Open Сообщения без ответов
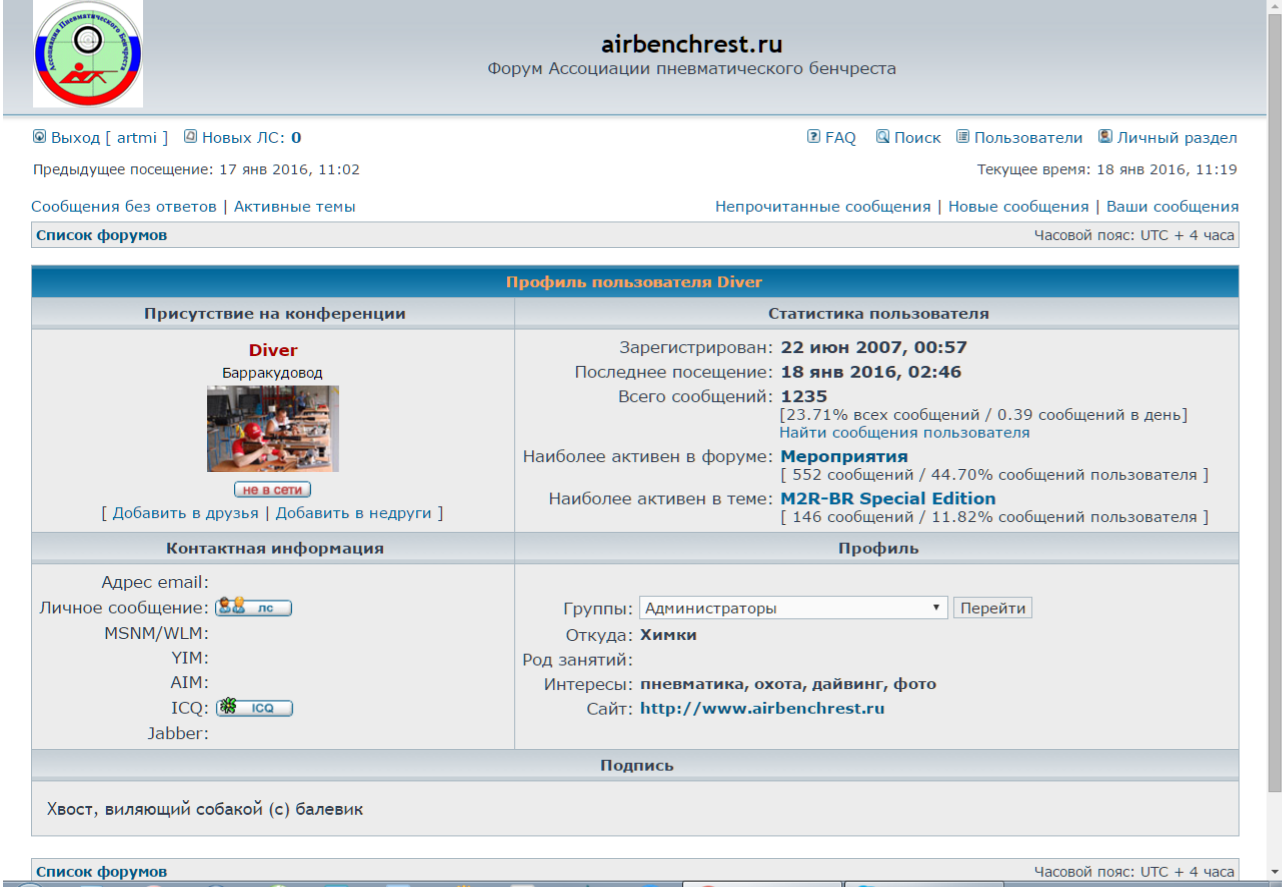The width and height of the screenshot is (1282, 887). pos(124,207)
